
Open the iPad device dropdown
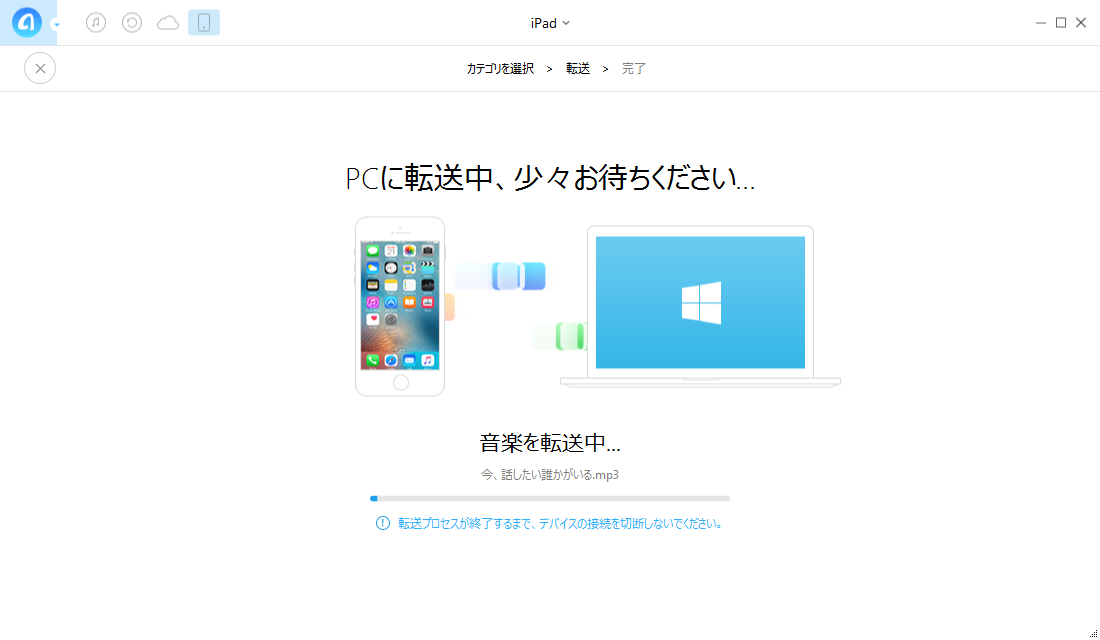pyautogui.click(x=550, y=23)
